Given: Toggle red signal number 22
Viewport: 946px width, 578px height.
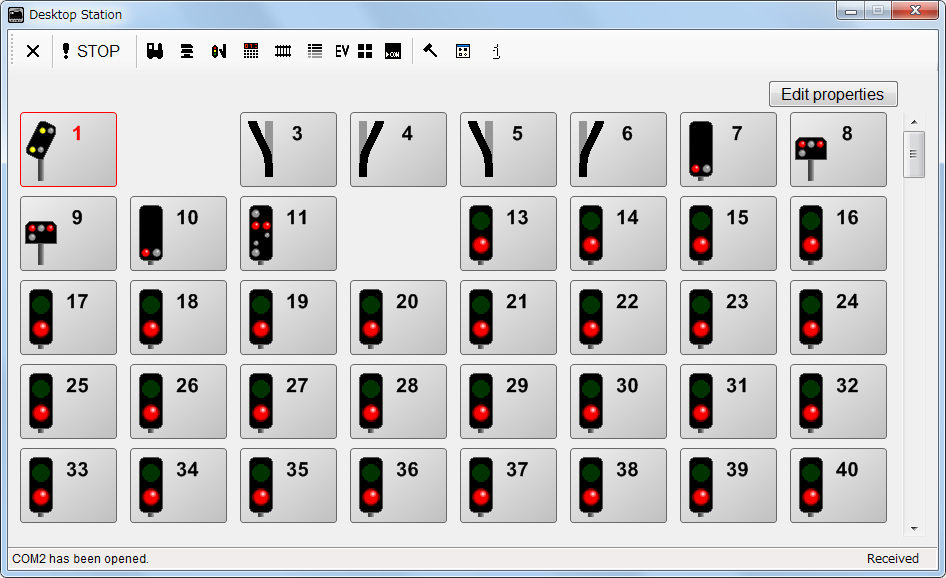Looking at the screenshot, I should (618, 317).
